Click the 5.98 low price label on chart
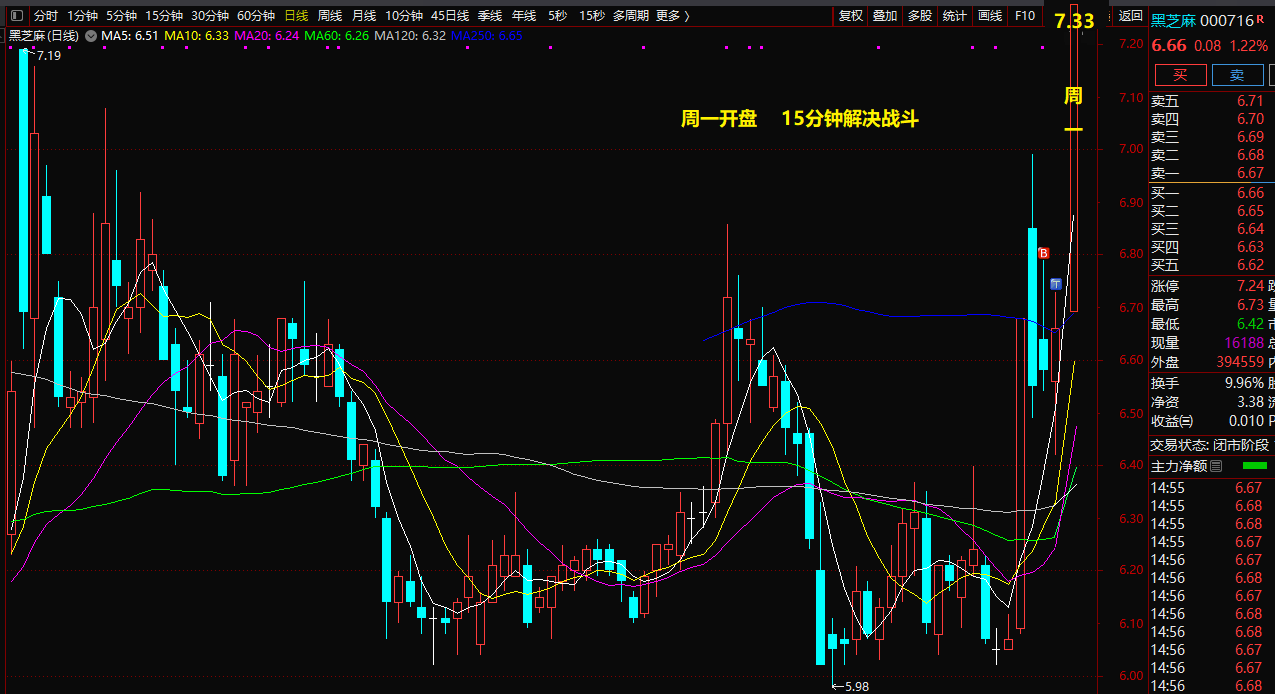This screenshot has height=694, width=1275. pyautogui.click(x=856, y=687)
